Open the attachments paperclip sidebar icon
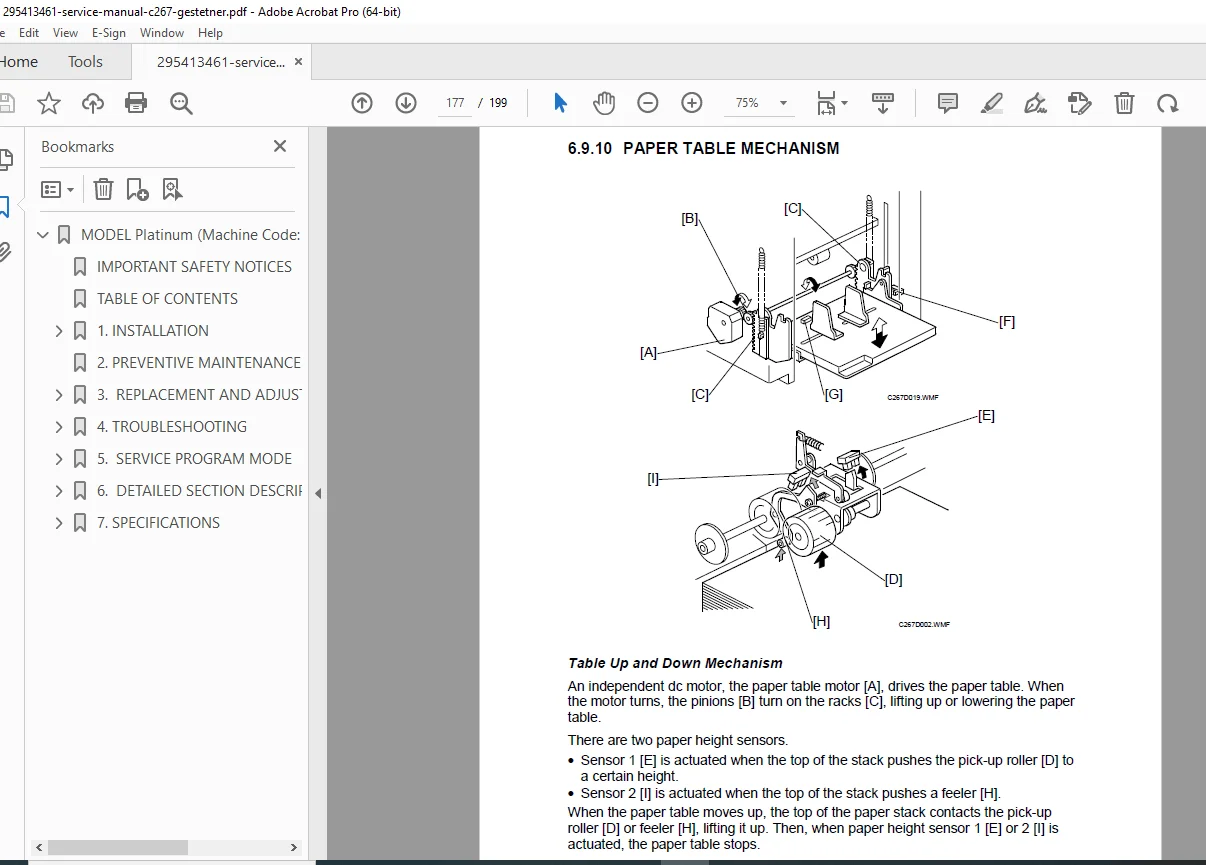The image size is (1206, 865). tap(5, 252)
